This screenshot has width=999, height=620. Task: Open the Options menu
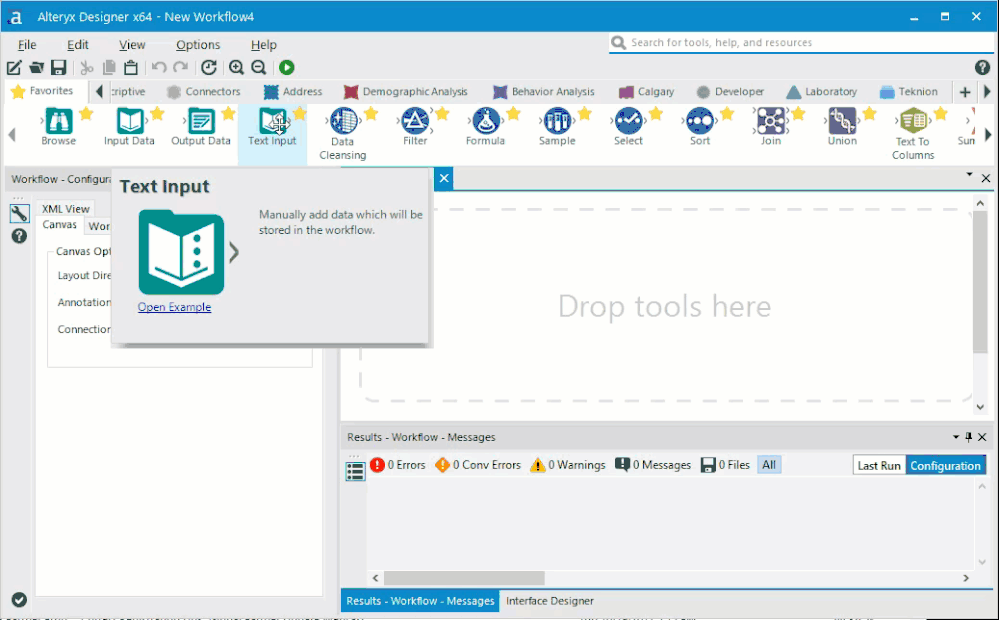198,45
